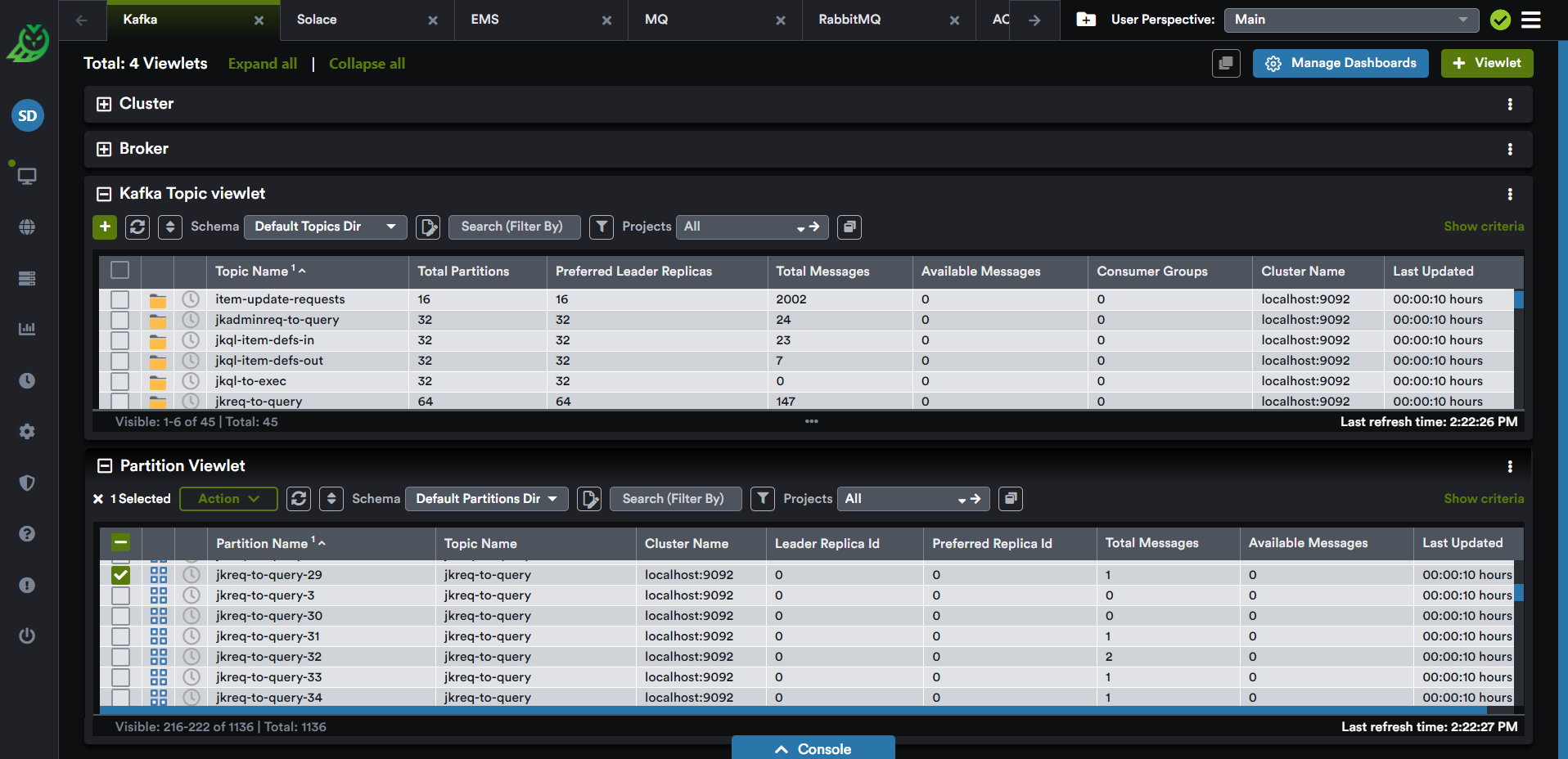Click filter funnel icon in Kafka Topic viewlet
This screenshot has width=1568, height=759.
pos(602,227)
